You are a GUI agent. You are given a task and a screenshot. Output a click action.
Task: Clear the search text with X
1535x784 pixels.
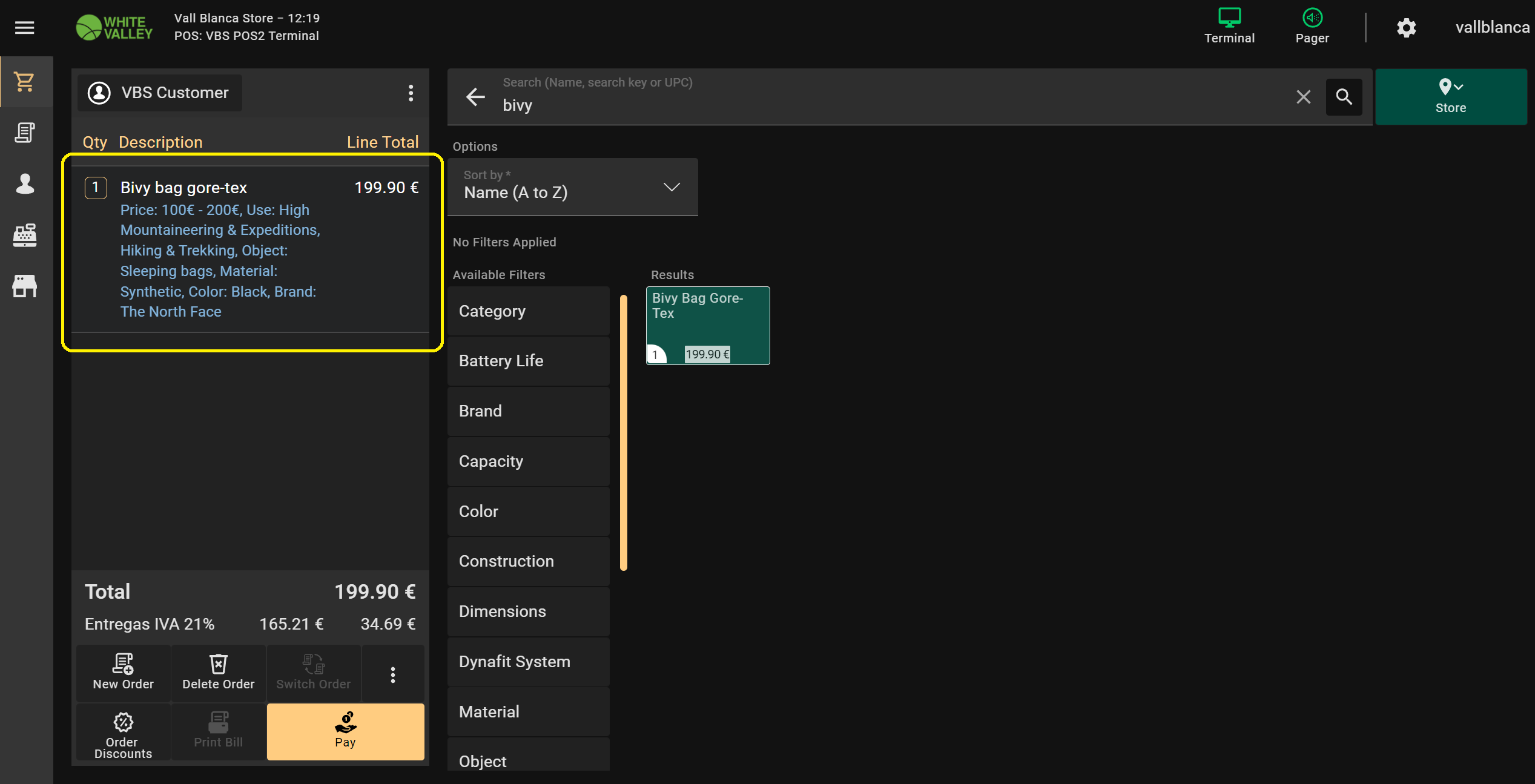(x=1303, y=97)
